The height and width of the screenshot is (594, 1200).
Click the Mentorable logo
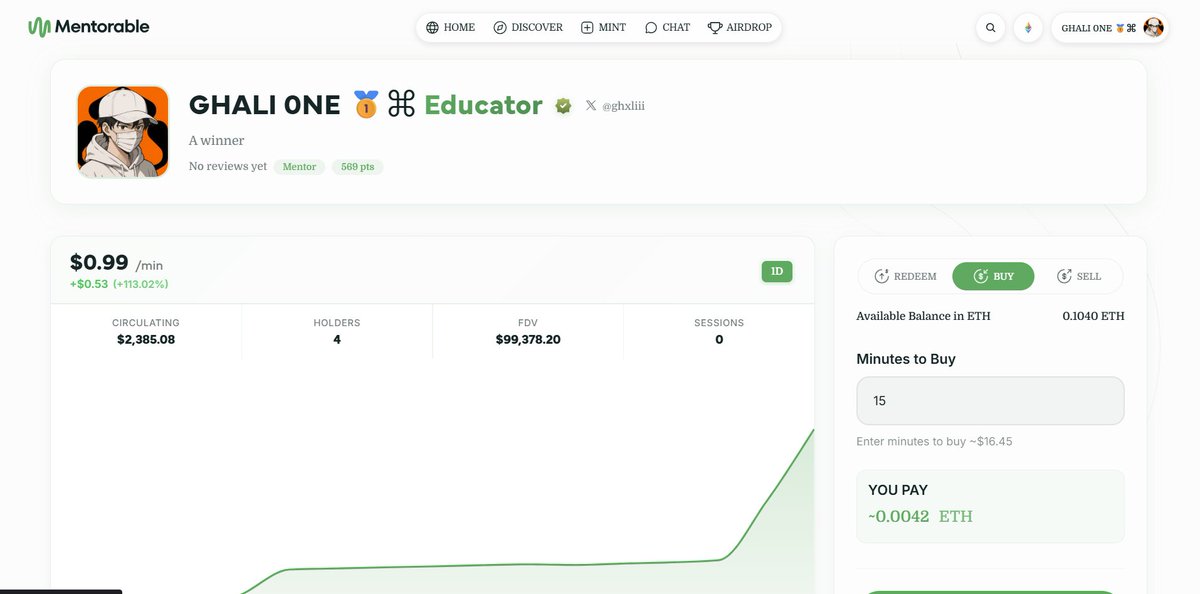(89, 27)
